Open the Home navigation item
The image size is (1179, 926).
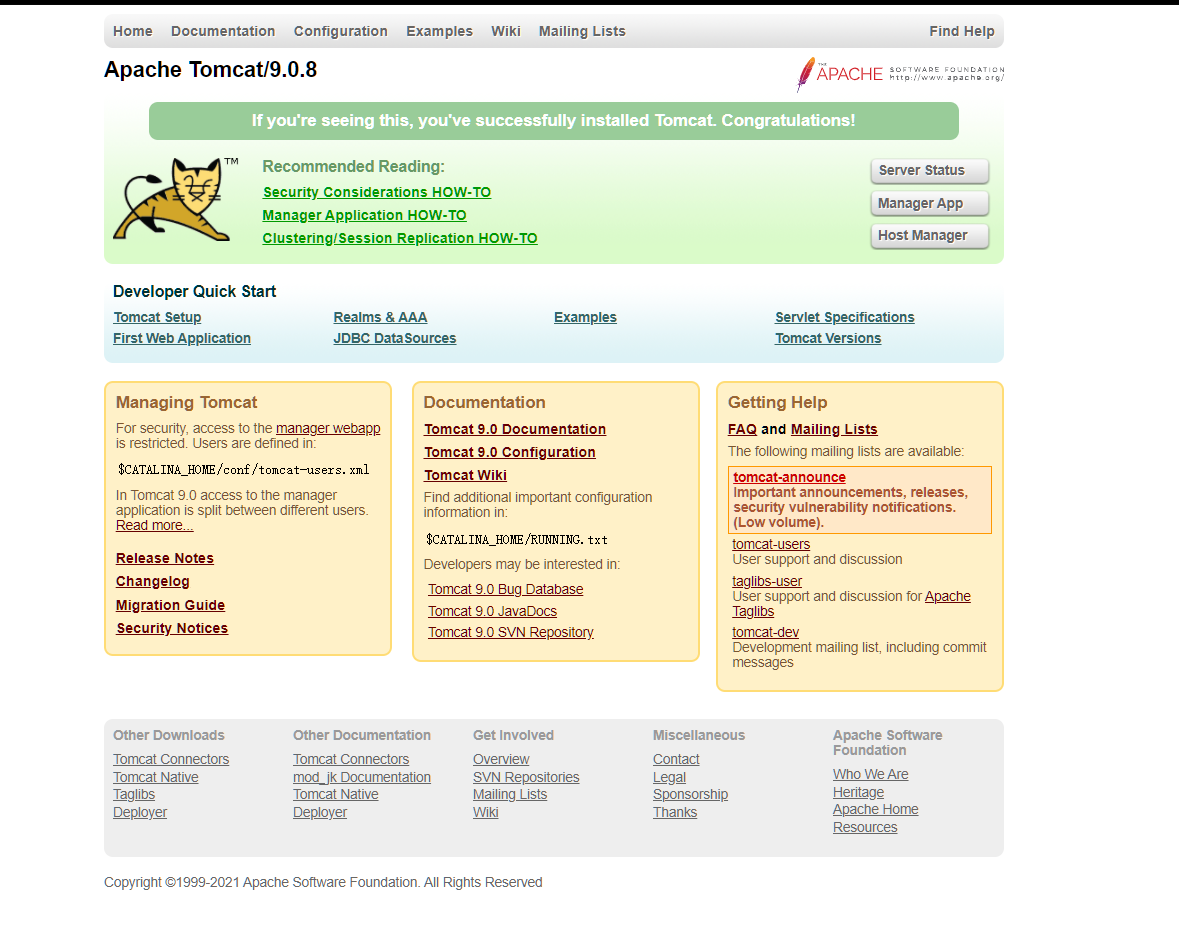pos(132,31)
